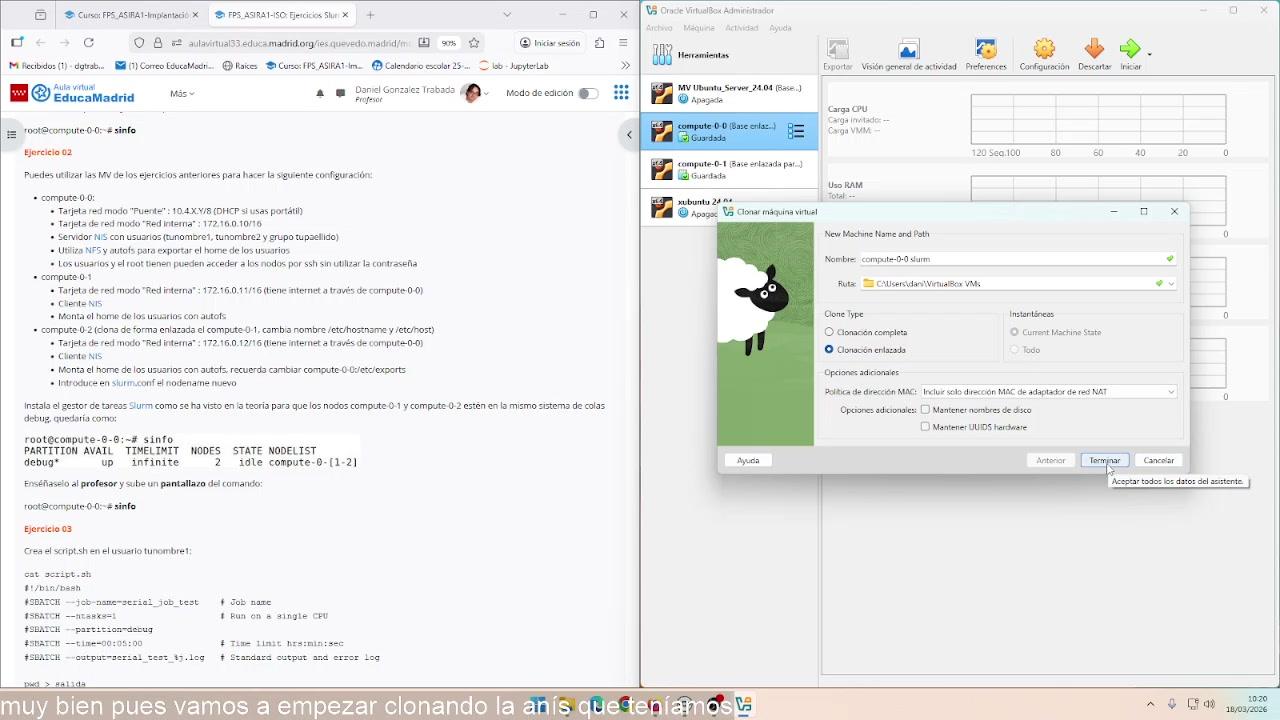1280x720 pixels.
Task: Bookmark this page with star icon
Action: tap(474, 43)
